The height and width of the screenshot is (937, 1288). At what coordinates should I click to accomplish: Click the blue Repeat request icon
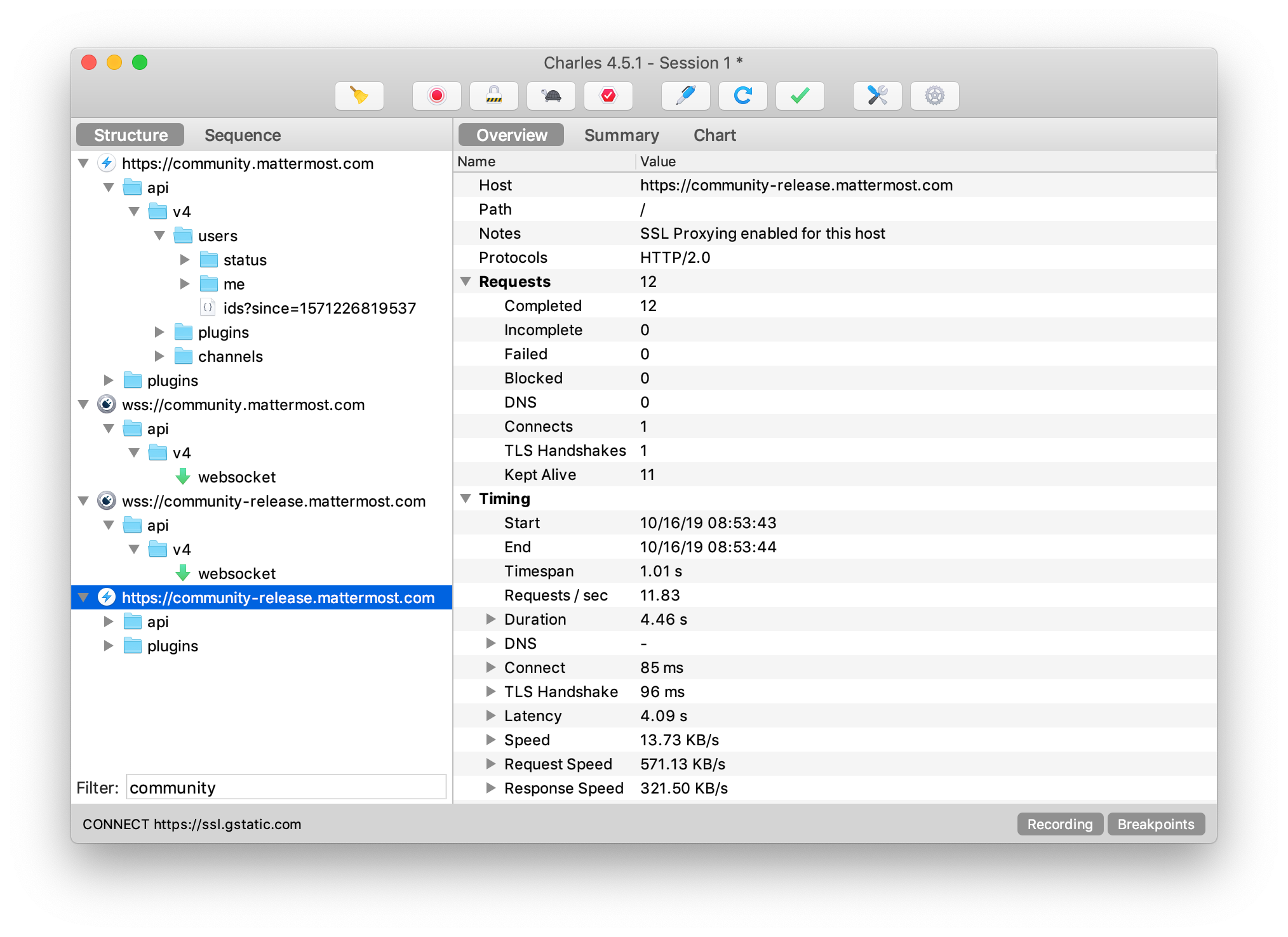click(743, 96)
